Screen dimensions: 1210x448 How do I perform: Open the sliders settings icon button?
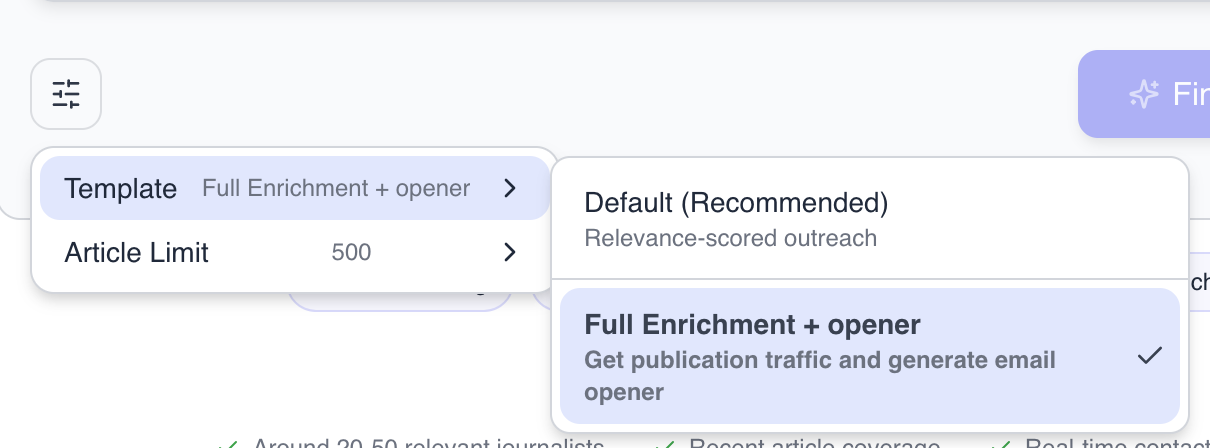click(66, 94)
